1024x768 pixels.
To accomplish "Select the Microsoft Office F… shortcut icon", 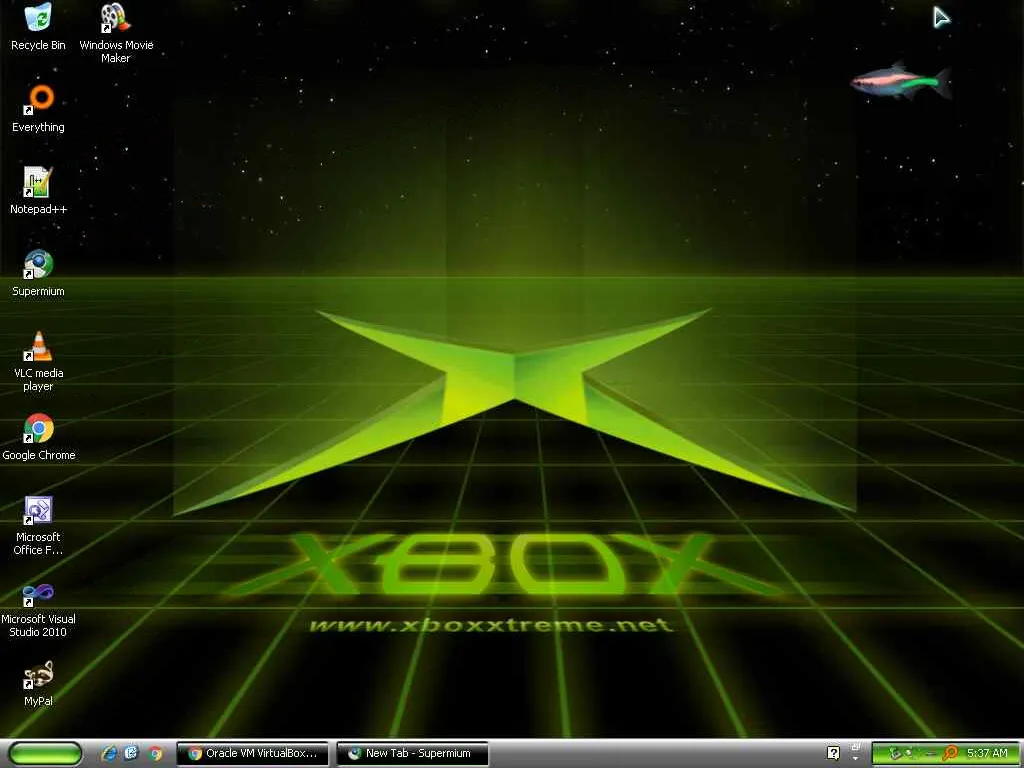I will point(38,510).
